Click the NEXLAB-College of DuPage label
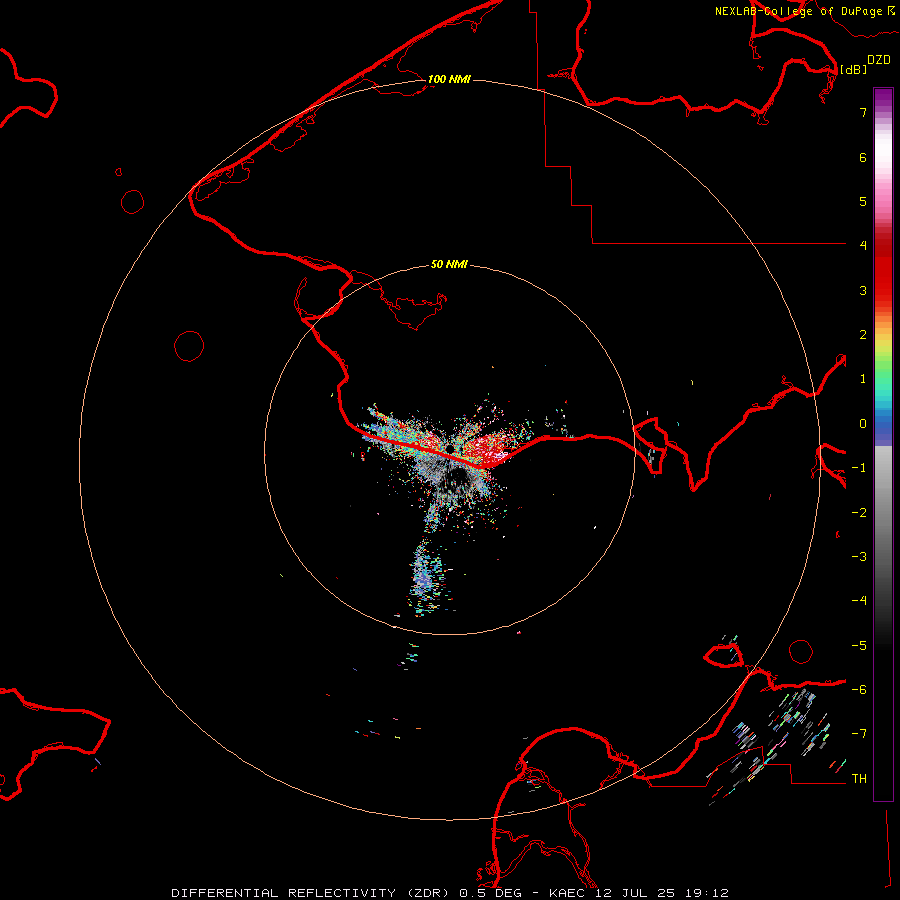900x900 pixels. tap(800, 11)
